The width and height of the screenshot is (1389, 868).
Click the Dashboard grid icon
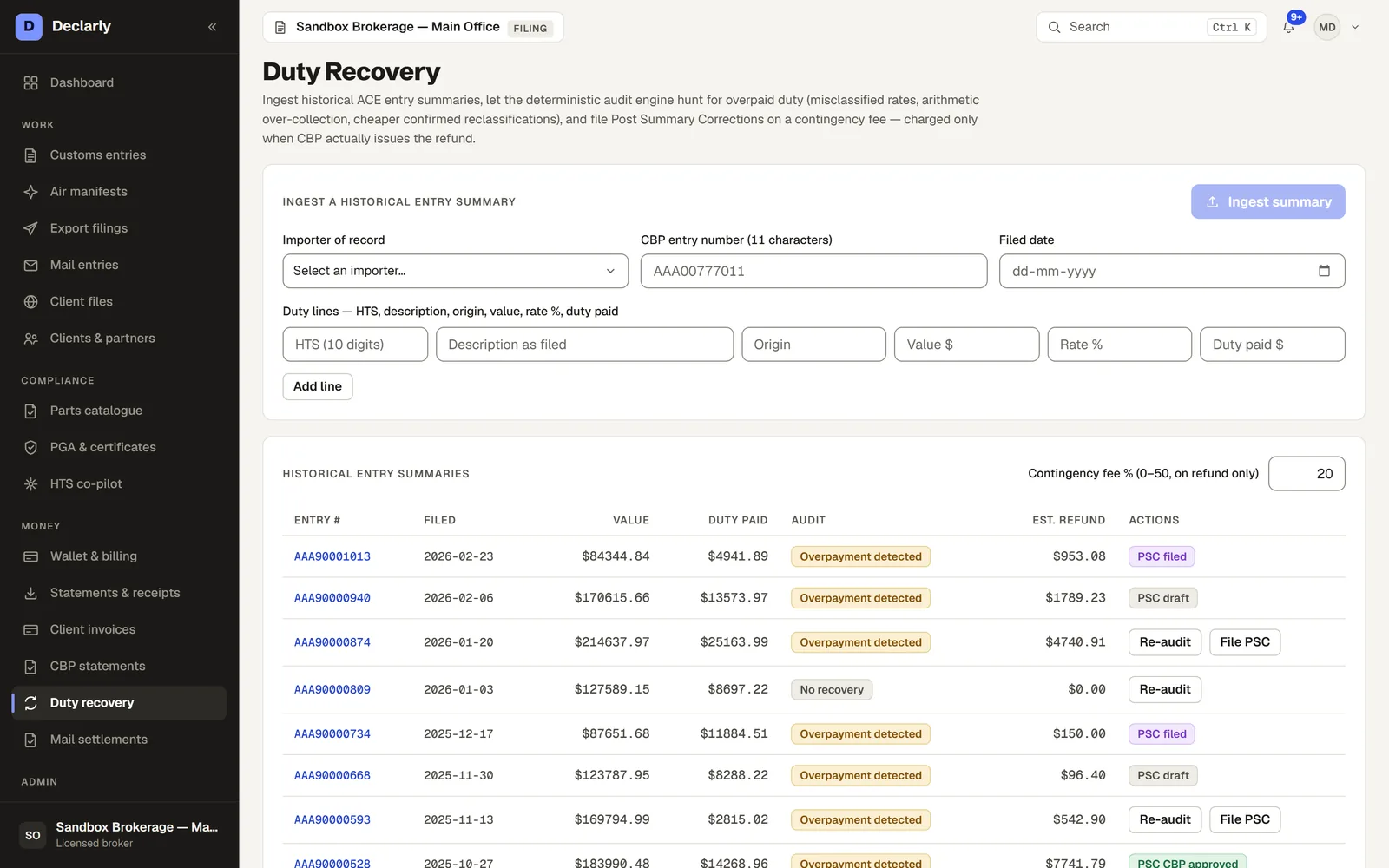coord(30,82)
